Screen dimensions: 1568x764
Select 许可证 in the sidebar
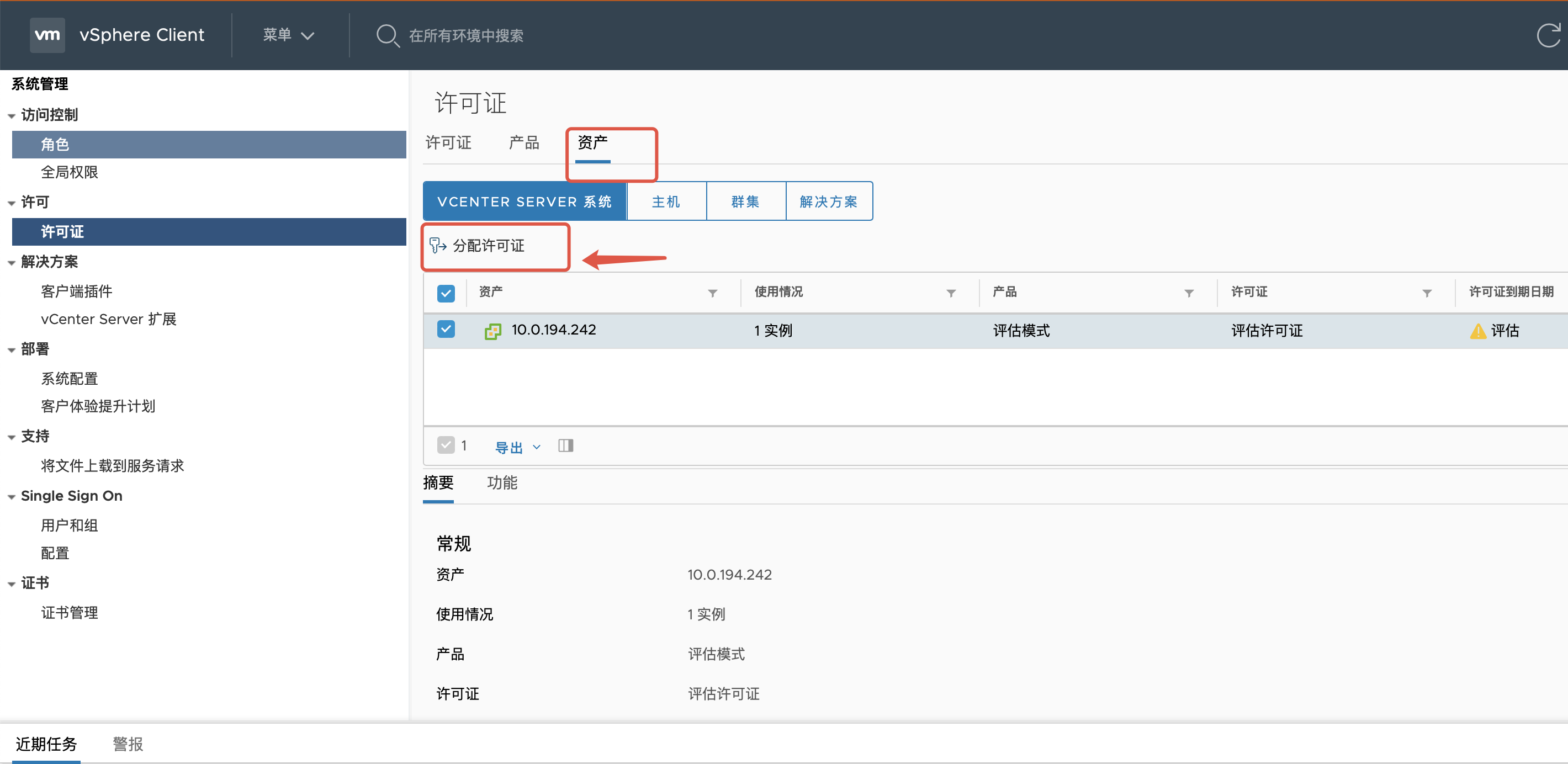[x=209, y=232]
